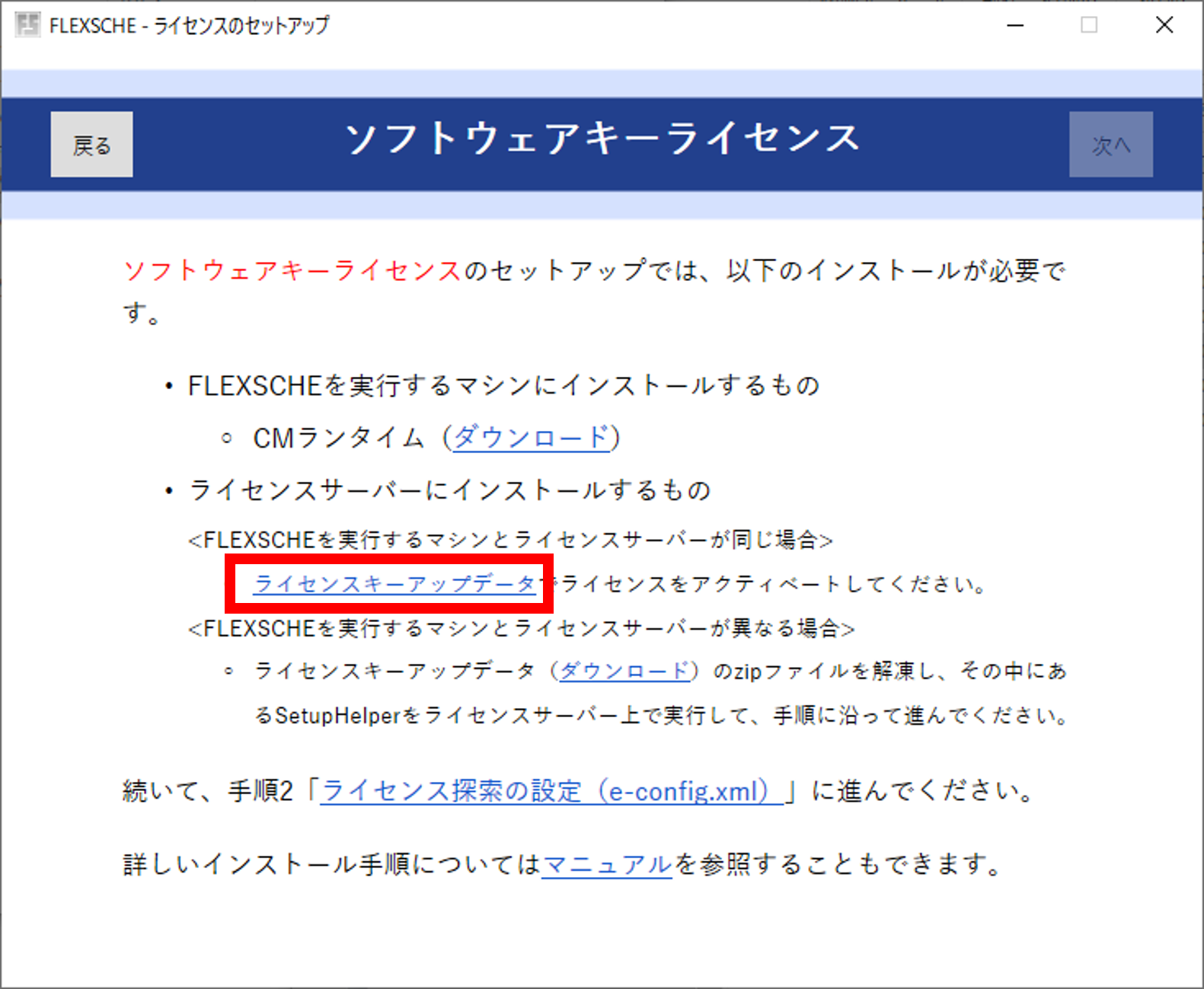The height and width of the screenshot is (989, 1204).
Task: Go to ライセンス探索の設定 (e-config.xml) link
Action: pos(551,791)
